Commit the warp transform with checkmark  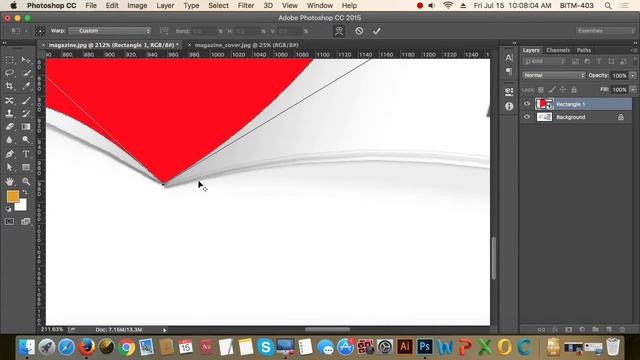point(376,31)
